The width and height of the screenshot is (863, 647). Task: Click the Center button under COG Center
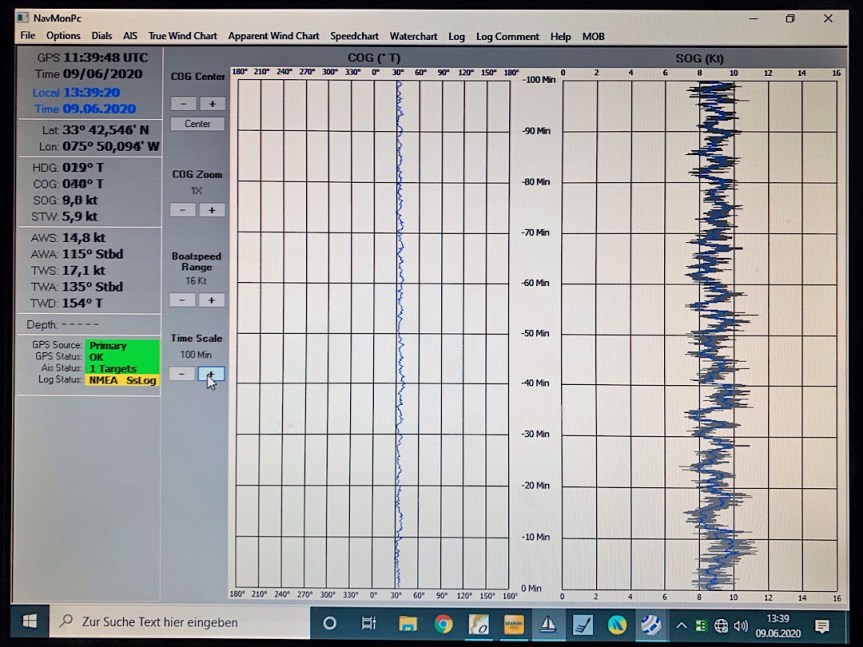click(x=198, y=124)
